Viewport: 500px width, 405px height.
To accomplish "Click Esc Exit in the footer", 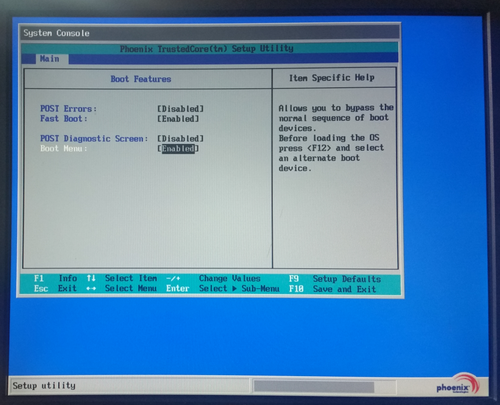I will pos(55,288).
